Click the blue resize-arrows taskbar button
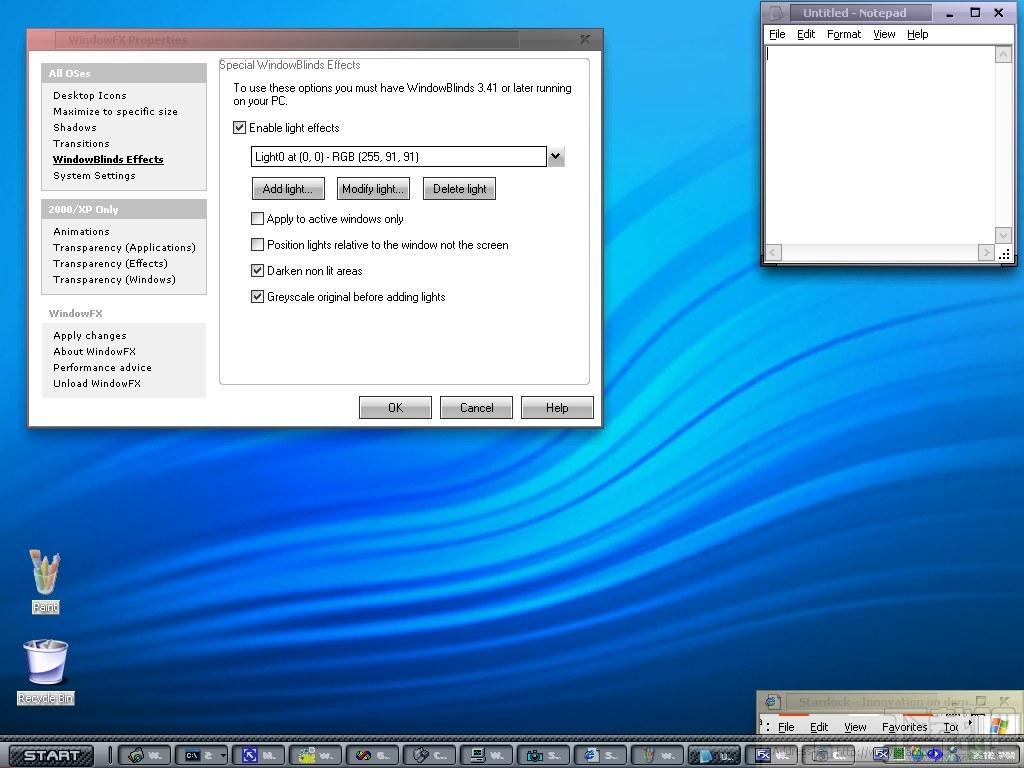Screen dimensions: 1024x768 click(260, 756)
